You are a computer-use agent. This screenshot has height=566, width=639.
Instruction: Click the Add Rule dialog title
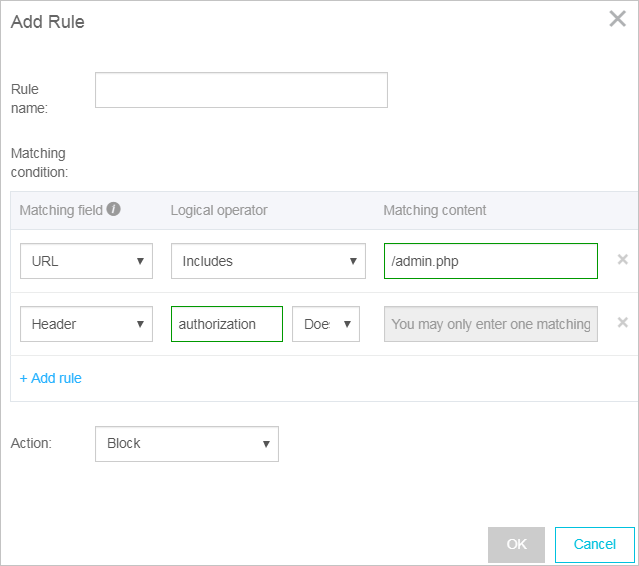(48, 22)
